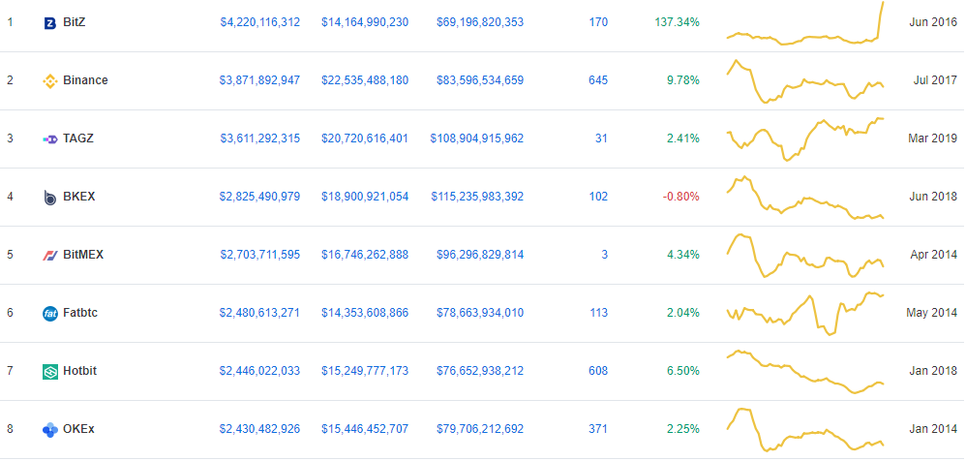This screenshot has height=461, width=966.
Task: Open the OKEx exchange link
Action: pos(79,429)
